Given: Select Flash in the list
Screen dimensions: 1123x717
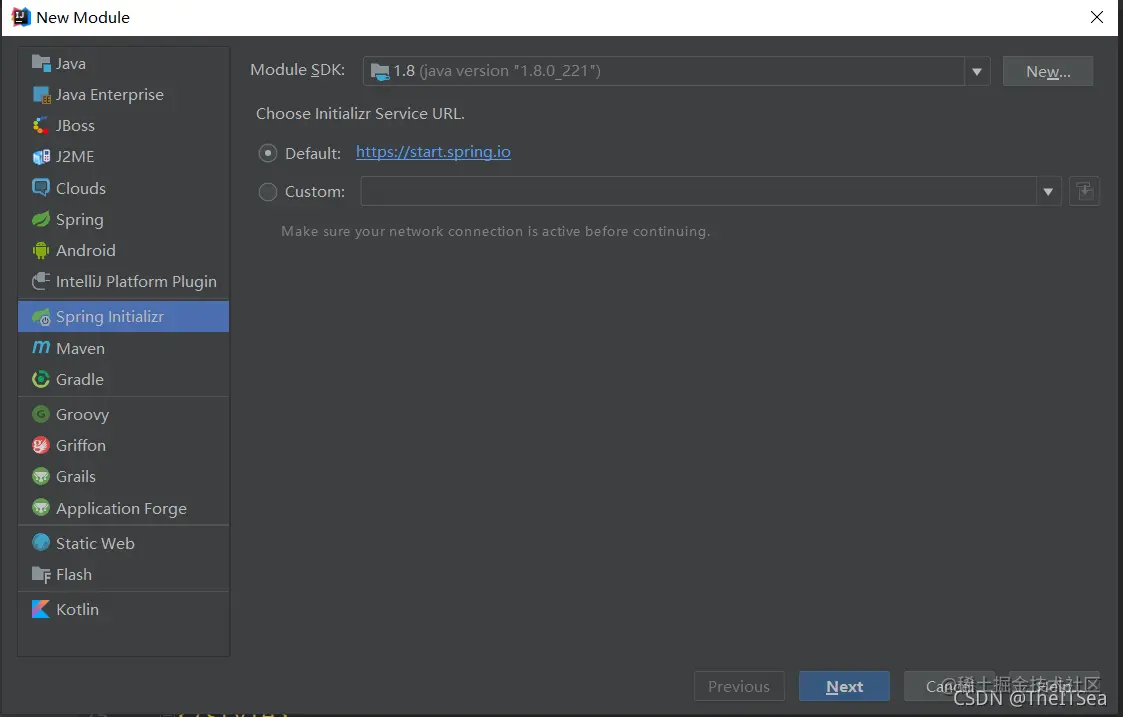Looking at the screenshot, I should (123, 574).
